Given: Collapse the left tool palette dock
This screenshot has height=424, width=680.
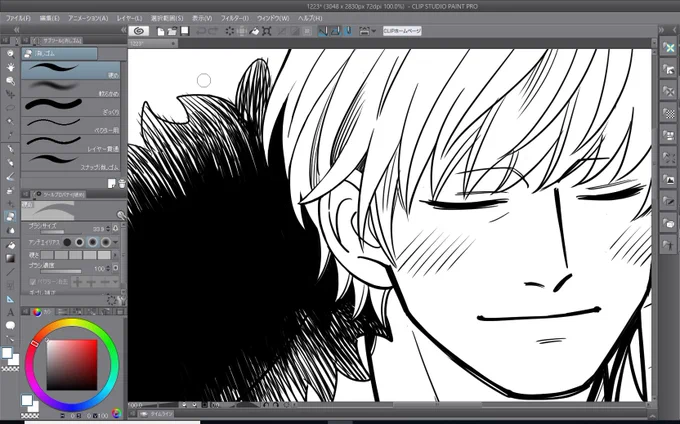Looking at the screenshot, I should coord(16,29).
